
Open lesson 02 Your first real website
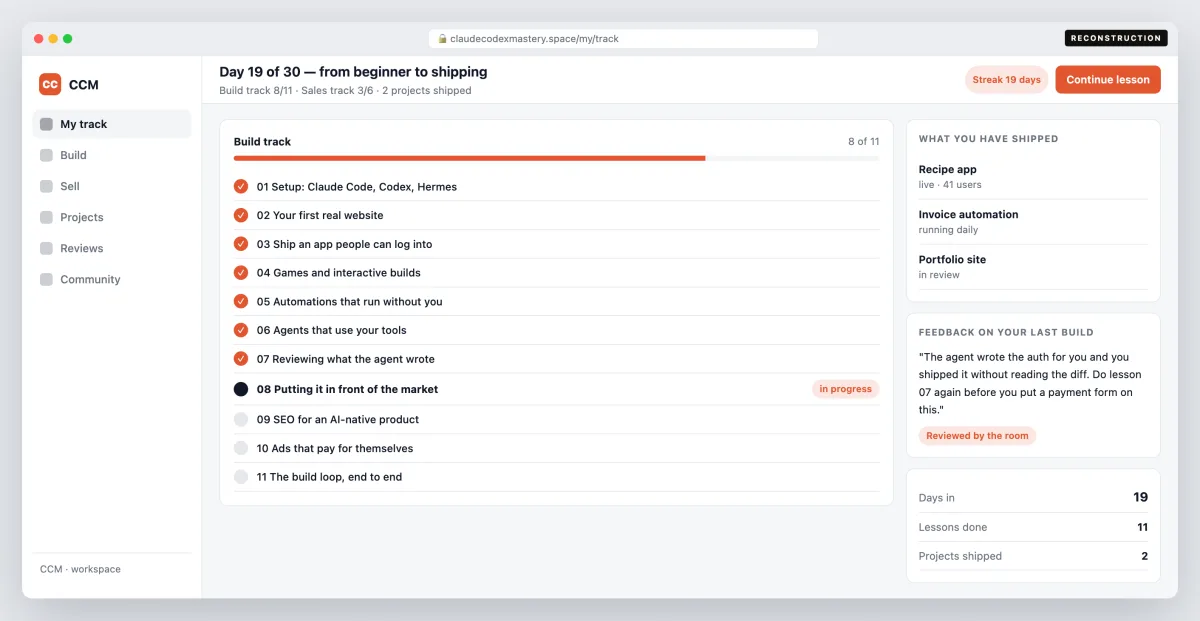click(557, 215)
